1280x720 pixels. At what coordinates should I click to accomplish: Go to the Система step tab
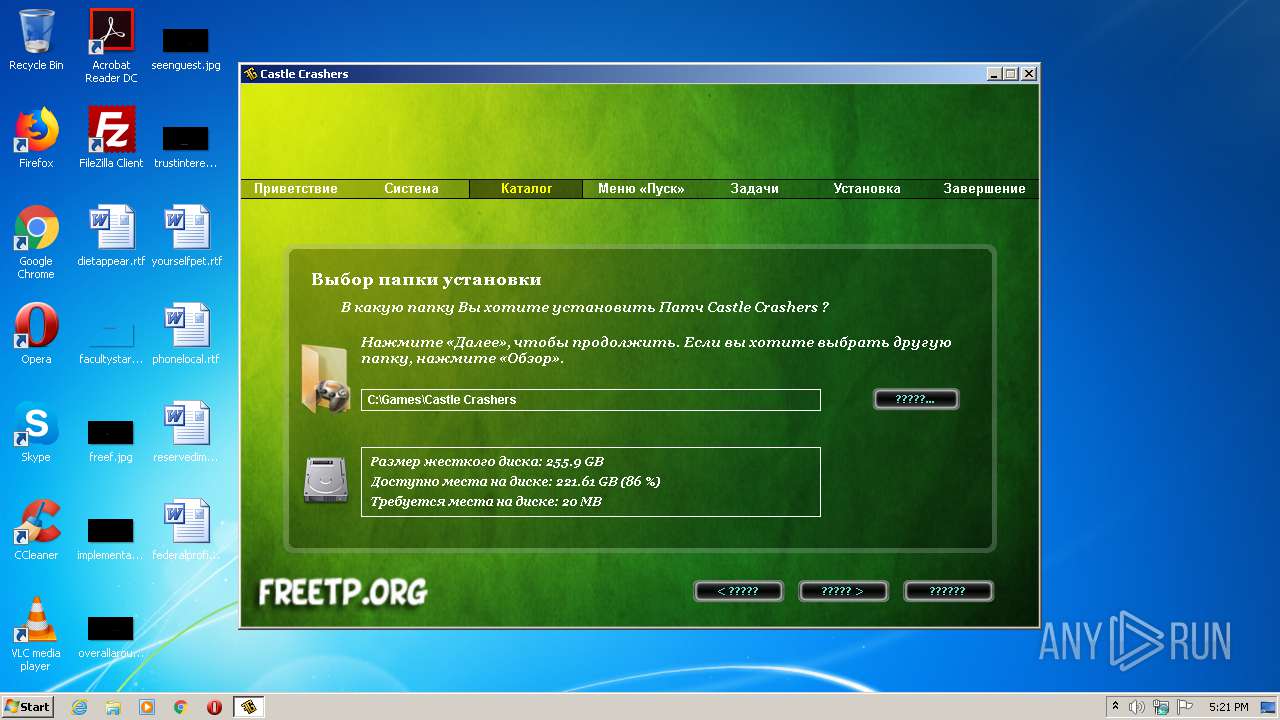click(411, 188)
